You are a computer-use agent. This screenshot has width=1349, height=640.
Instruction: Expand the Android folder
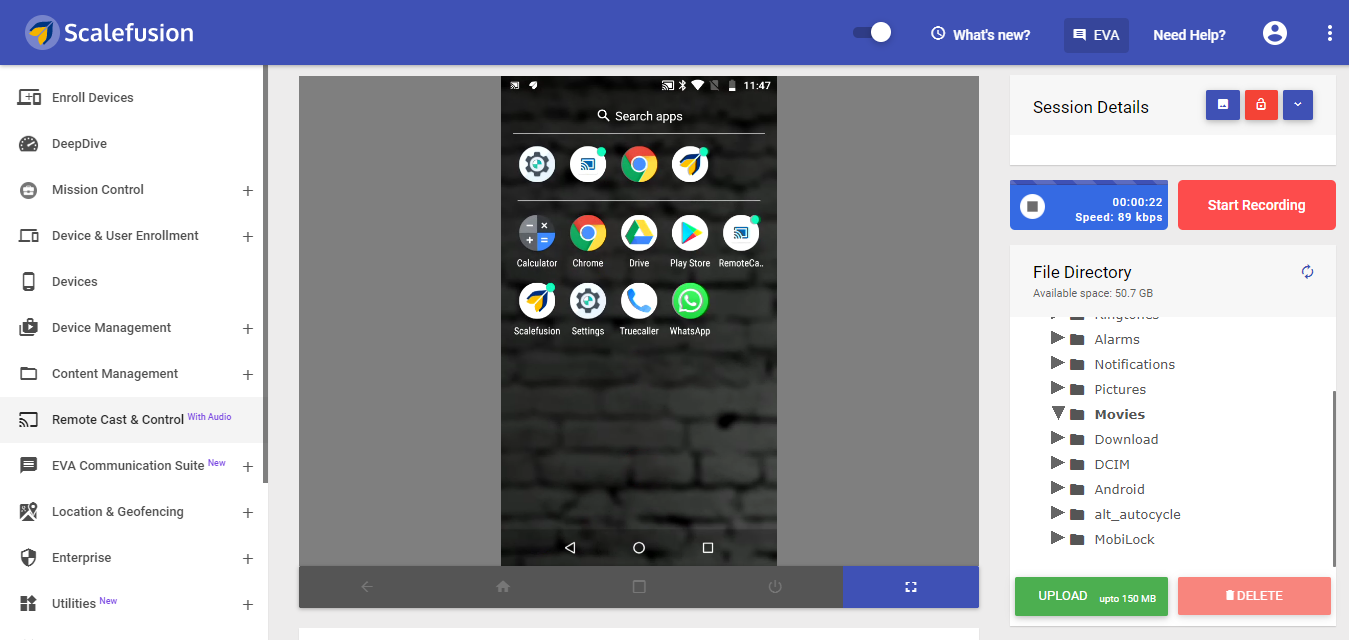pyautogui.click(x=1057, y=488)
